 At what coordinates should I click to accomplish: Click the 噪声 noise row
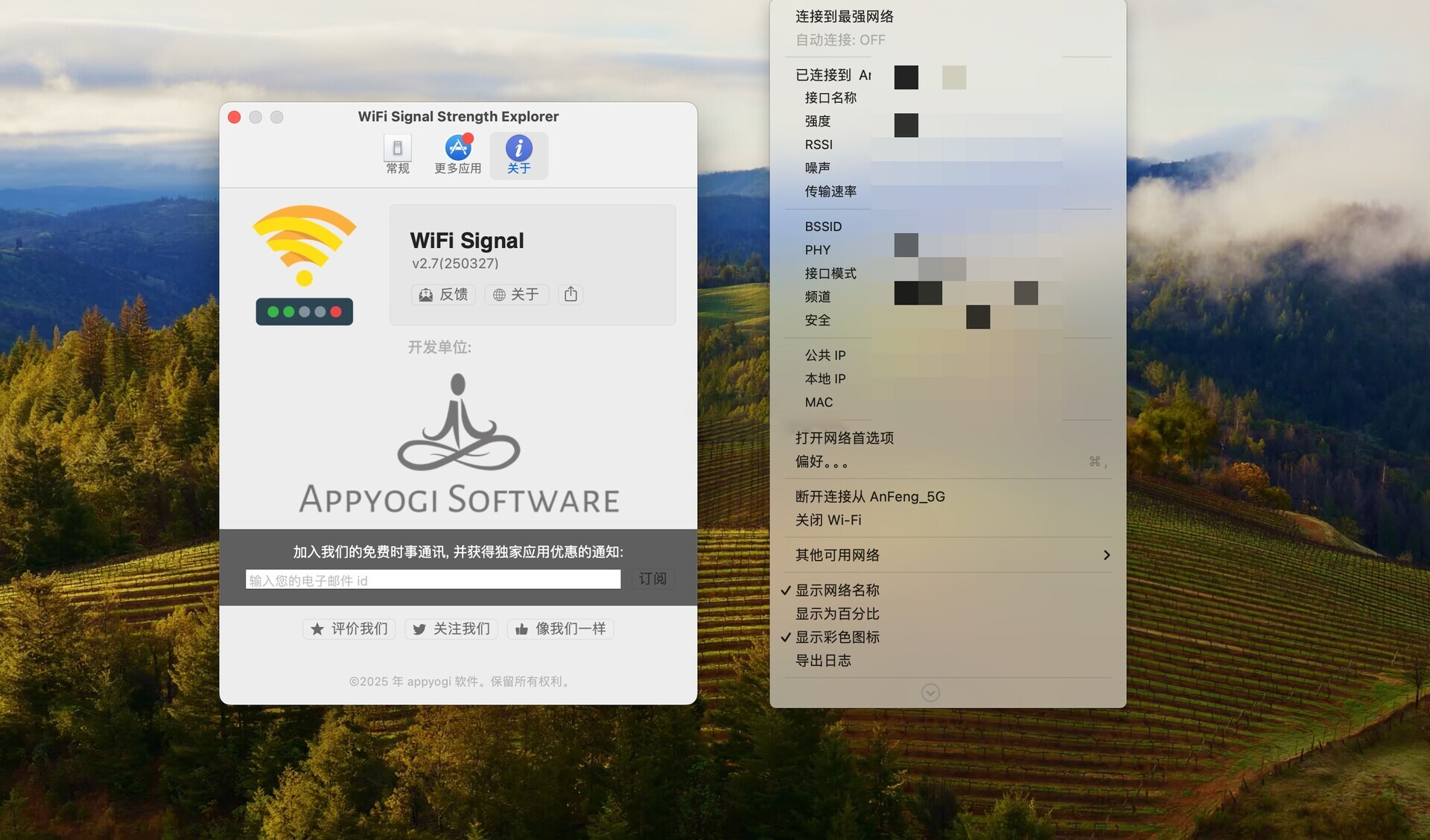(x=947, y=168)
